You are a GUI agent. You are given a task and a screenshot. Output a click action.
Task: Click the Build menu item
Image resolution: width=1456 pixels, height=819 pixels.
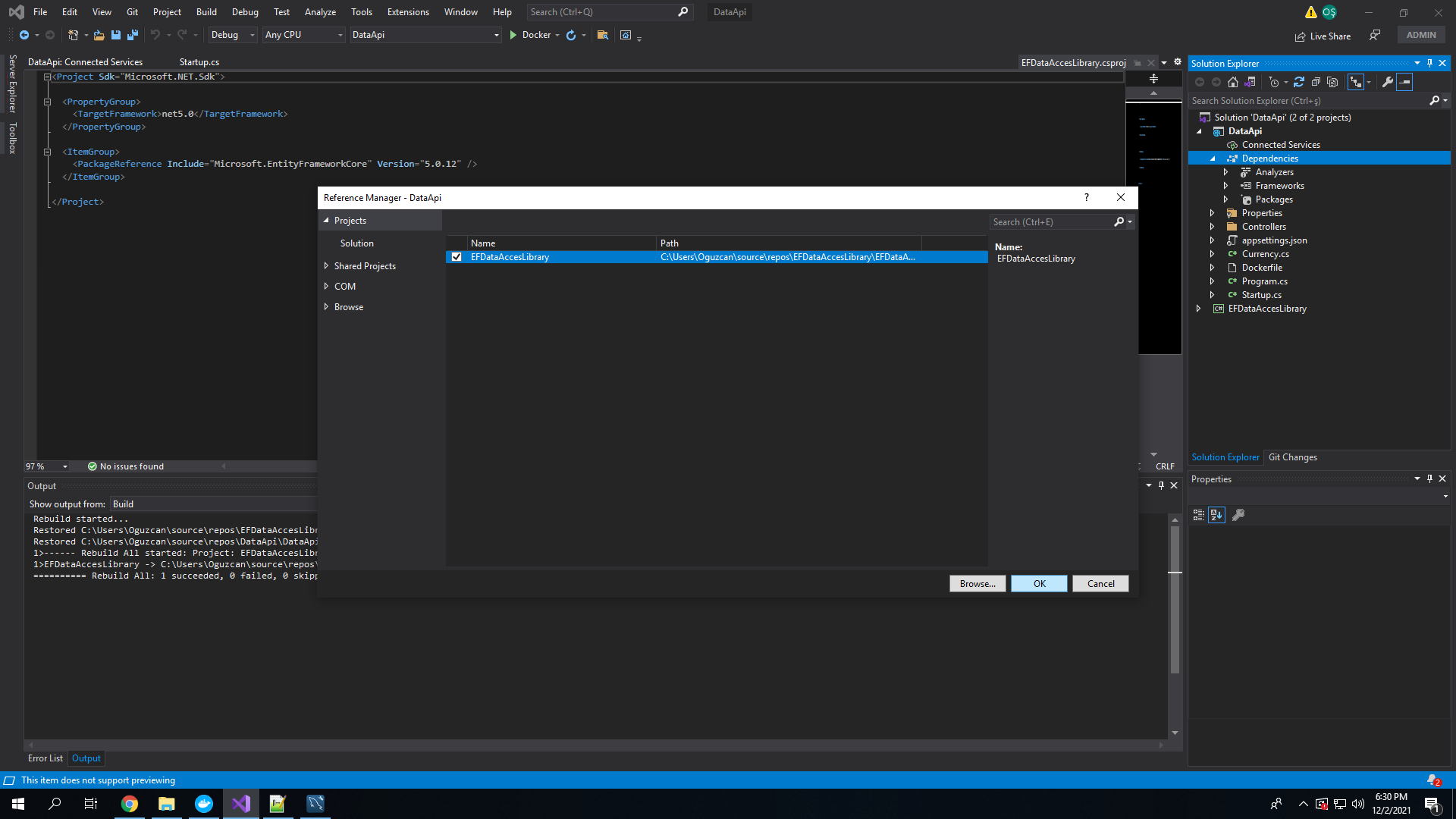tap(205, 12)
